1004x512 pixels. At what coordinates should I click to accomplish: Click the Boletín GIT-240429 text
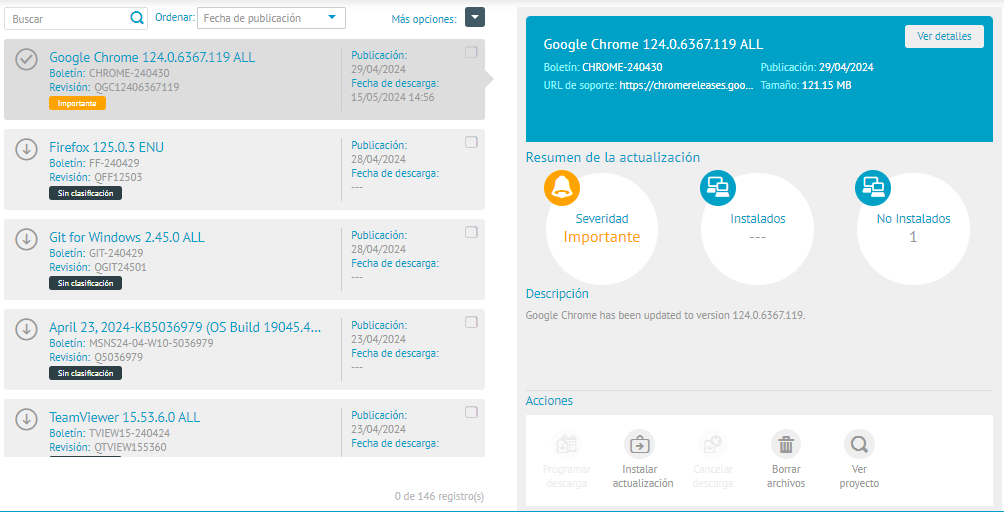[x=98, y=253]
